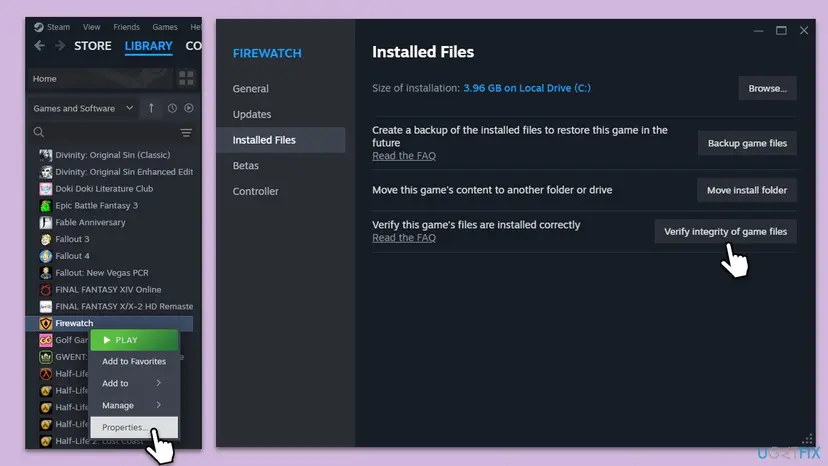Choose Properties... in the context menu
Viewport: 828px width, 466px height.
[134, 427]
